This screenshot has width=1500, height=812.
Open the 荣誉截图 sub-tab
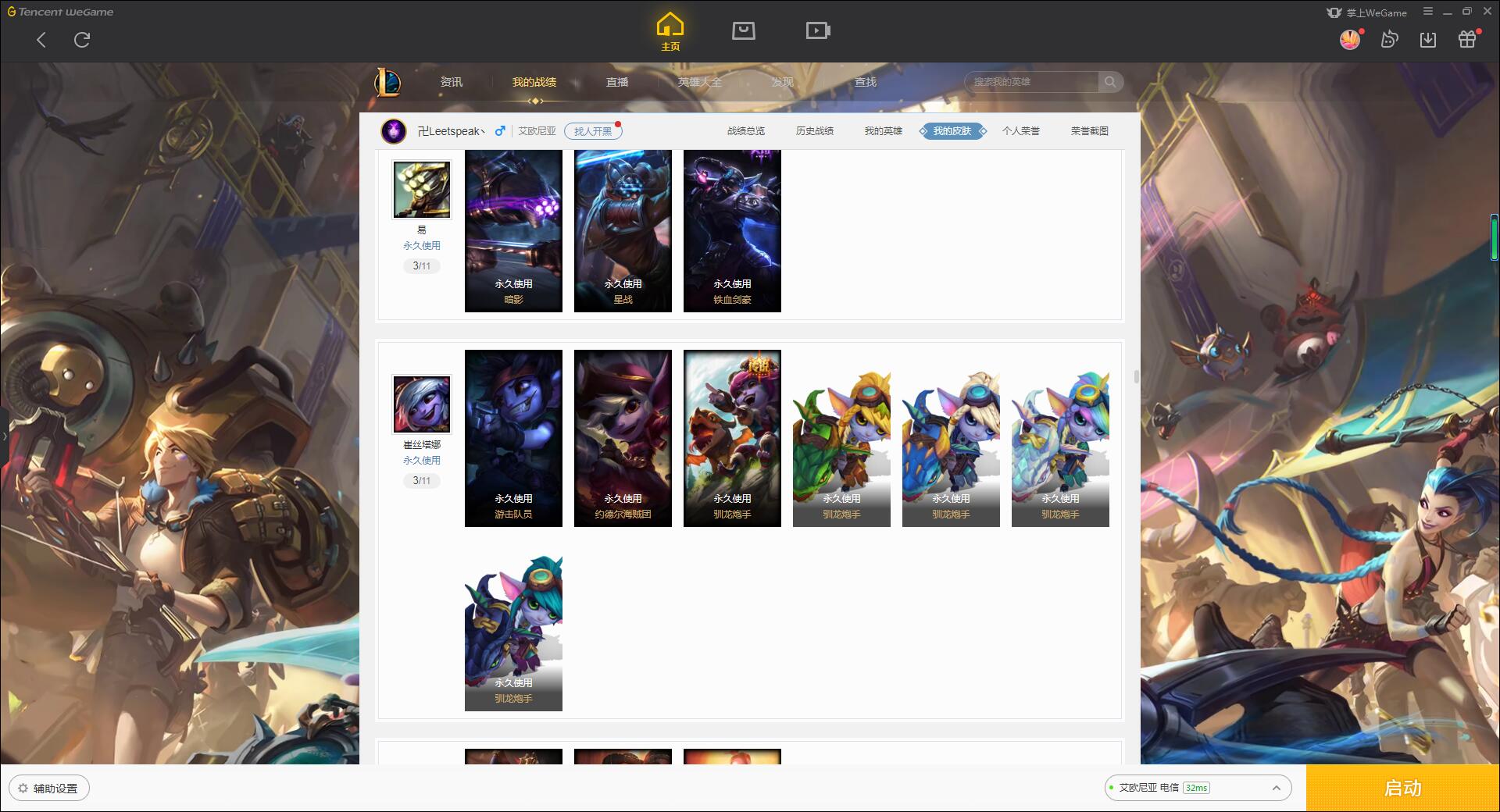click(x=1090, y=131)
